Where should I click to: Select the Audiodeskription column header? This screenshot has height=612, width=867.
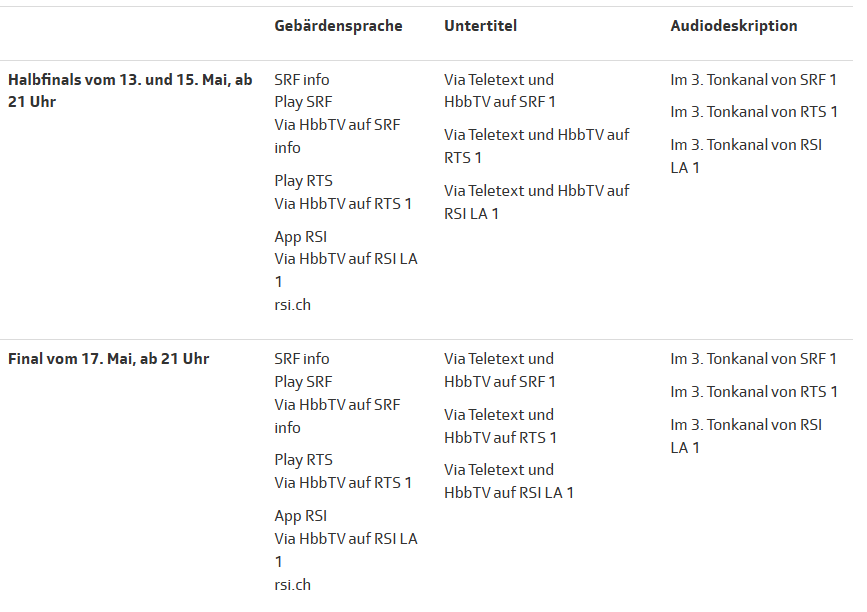coord(733,26)
